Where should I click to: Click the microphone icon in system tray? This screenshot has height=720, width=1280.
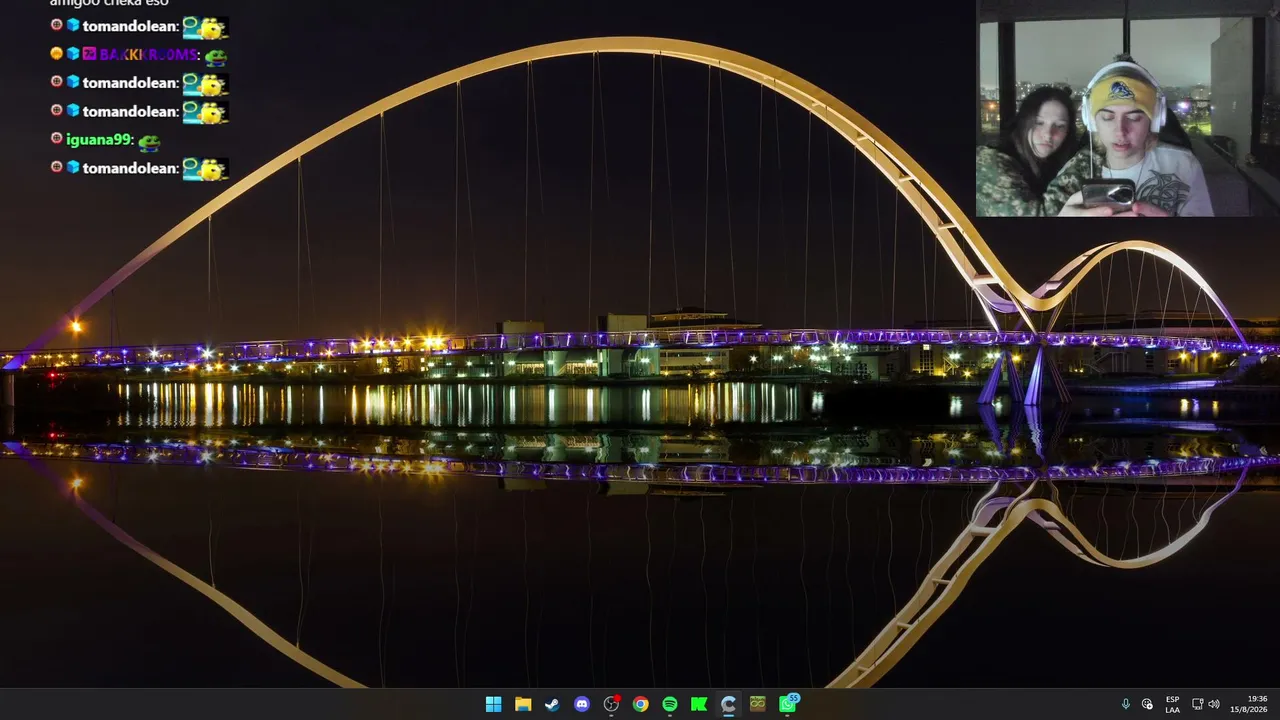[x=1126, y=704]
